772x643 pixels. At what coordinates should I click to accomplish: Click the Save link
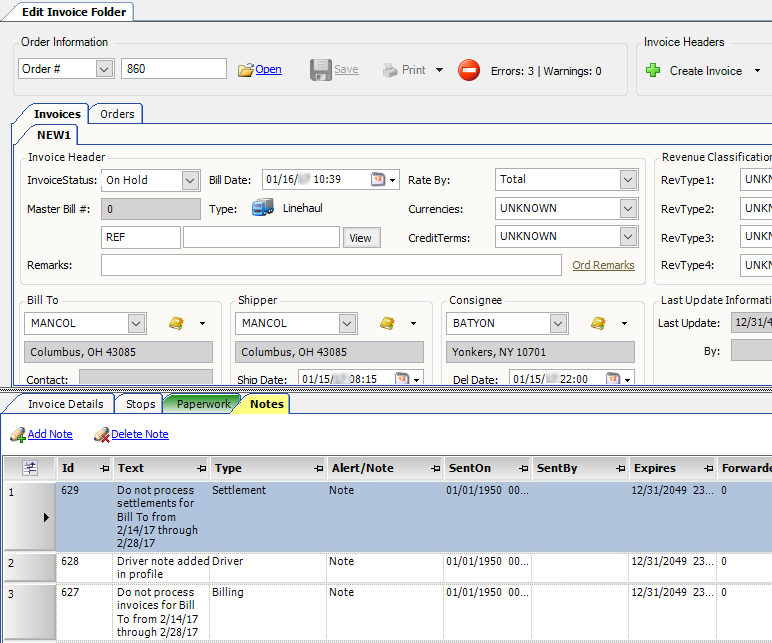346,69
